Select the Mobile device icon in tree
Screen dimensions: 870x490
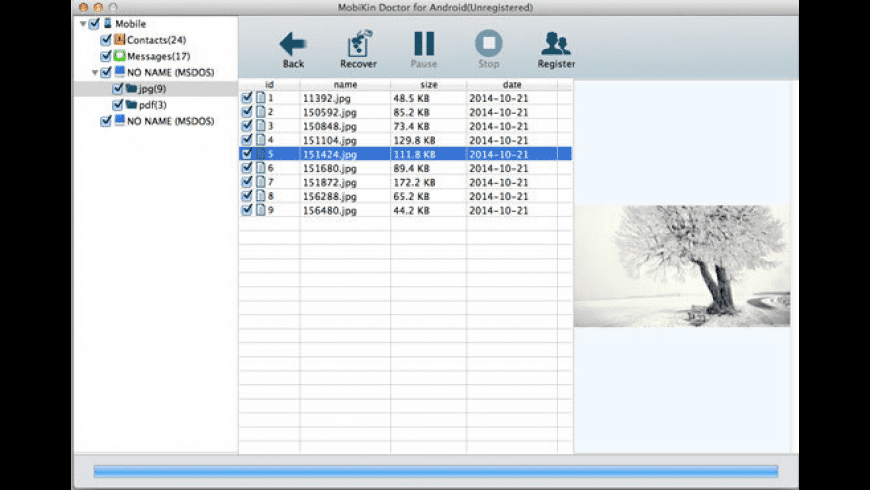(108, 23)
